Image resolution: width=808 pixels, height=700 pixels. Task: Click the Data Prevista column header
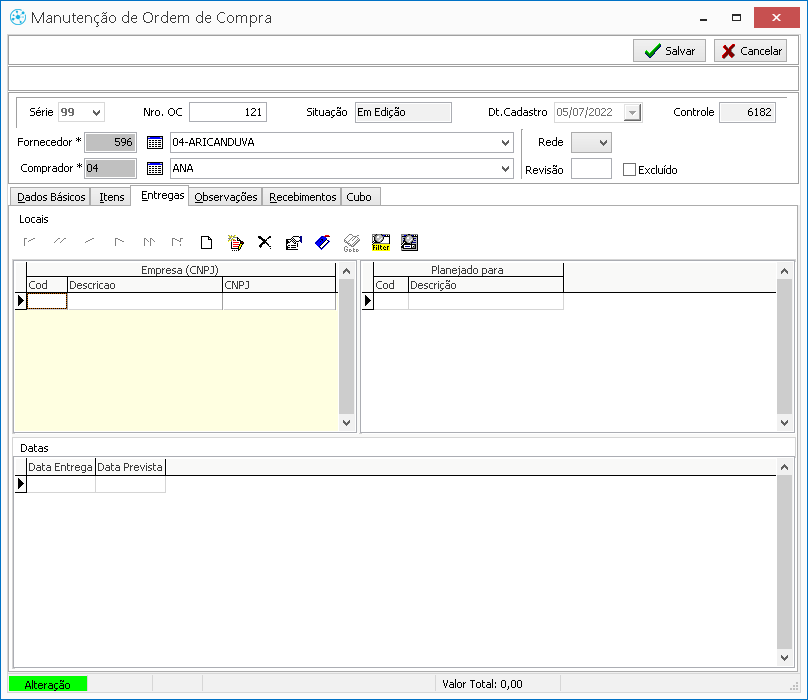[x=130, y=468]
